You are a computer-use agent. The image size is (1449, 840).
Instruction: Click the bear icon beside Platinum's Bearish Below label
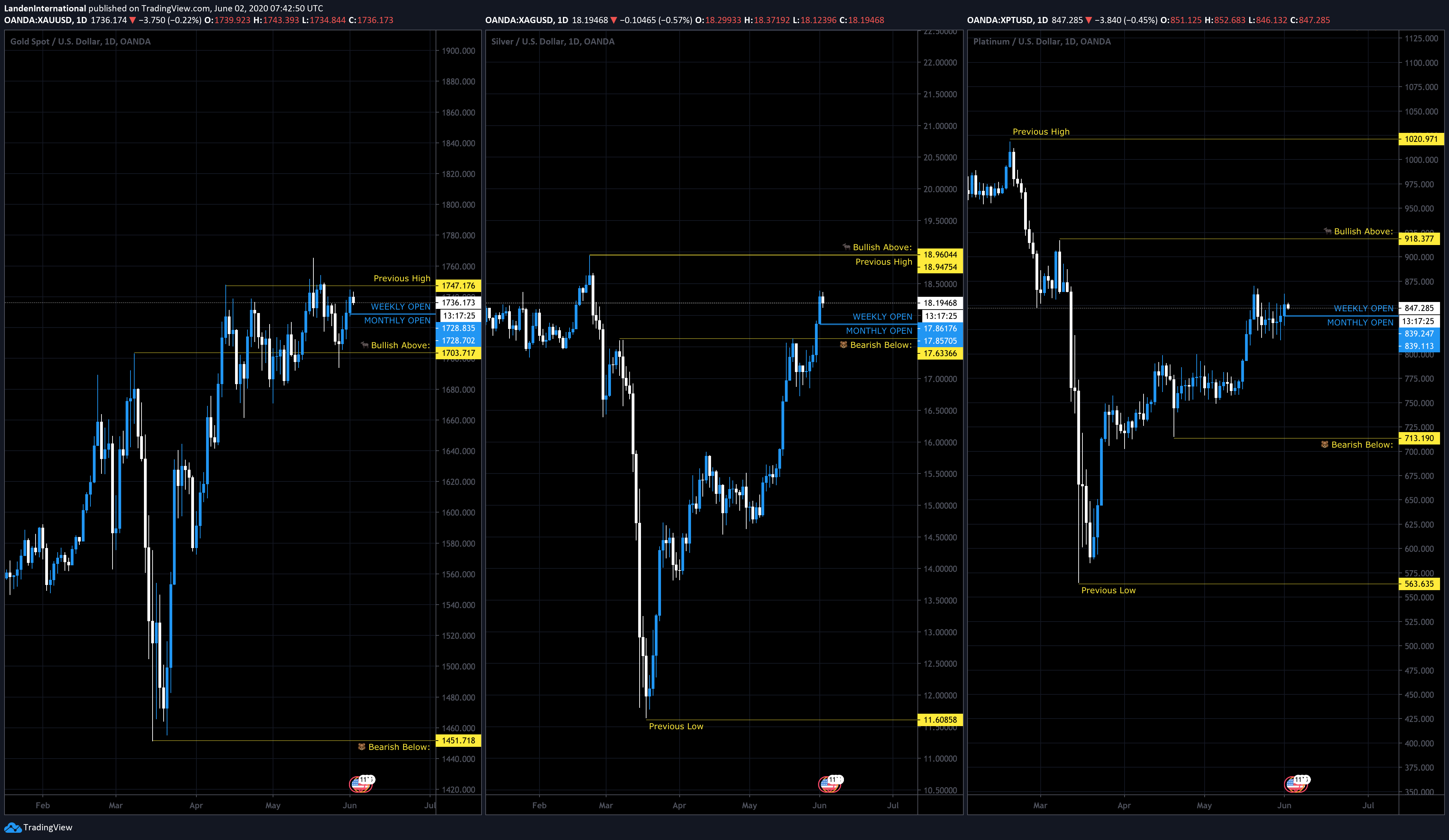(1325, 445)
